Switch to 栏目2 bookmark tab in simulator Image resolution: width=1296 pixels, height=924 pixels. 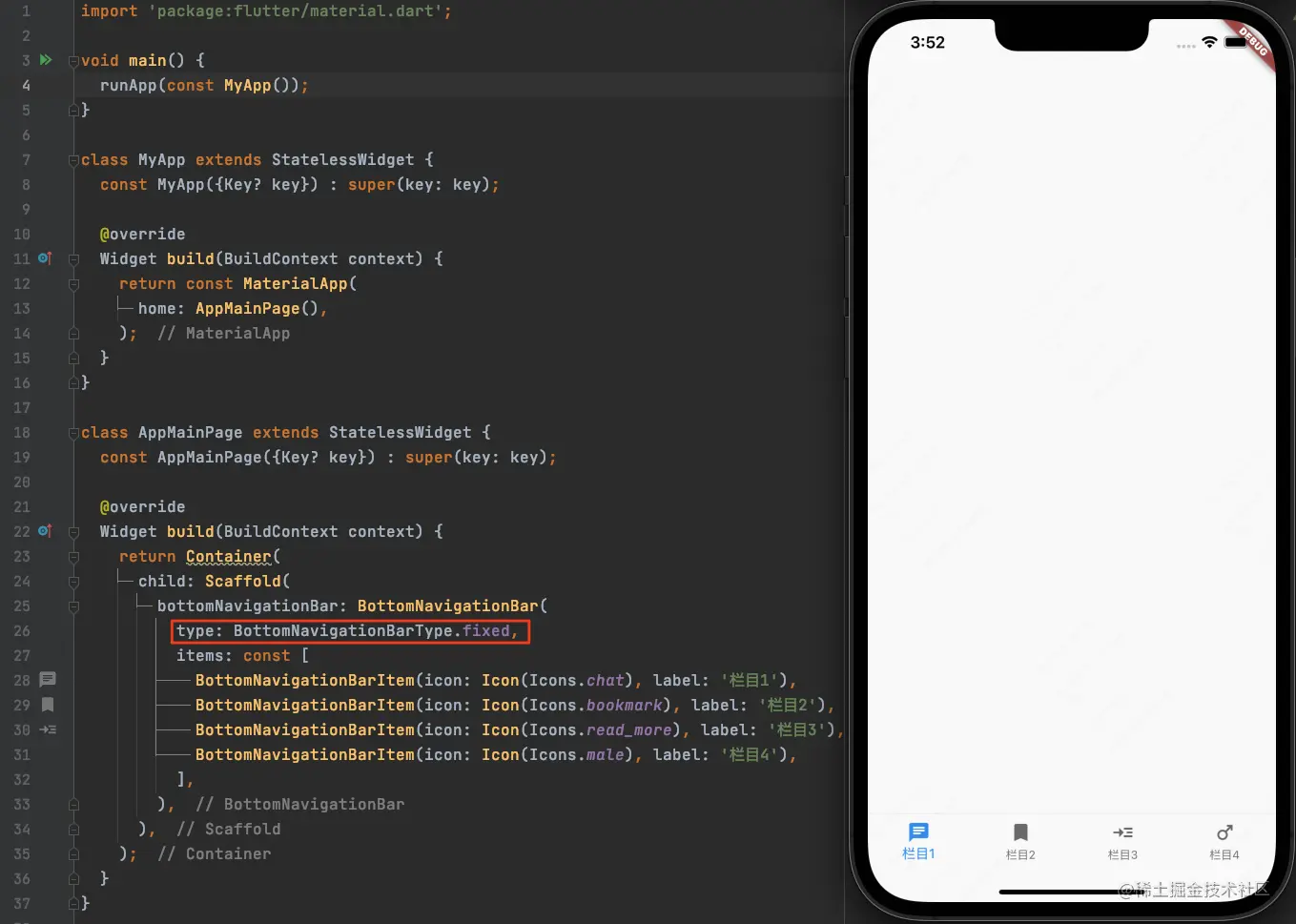click(1020, 842)
